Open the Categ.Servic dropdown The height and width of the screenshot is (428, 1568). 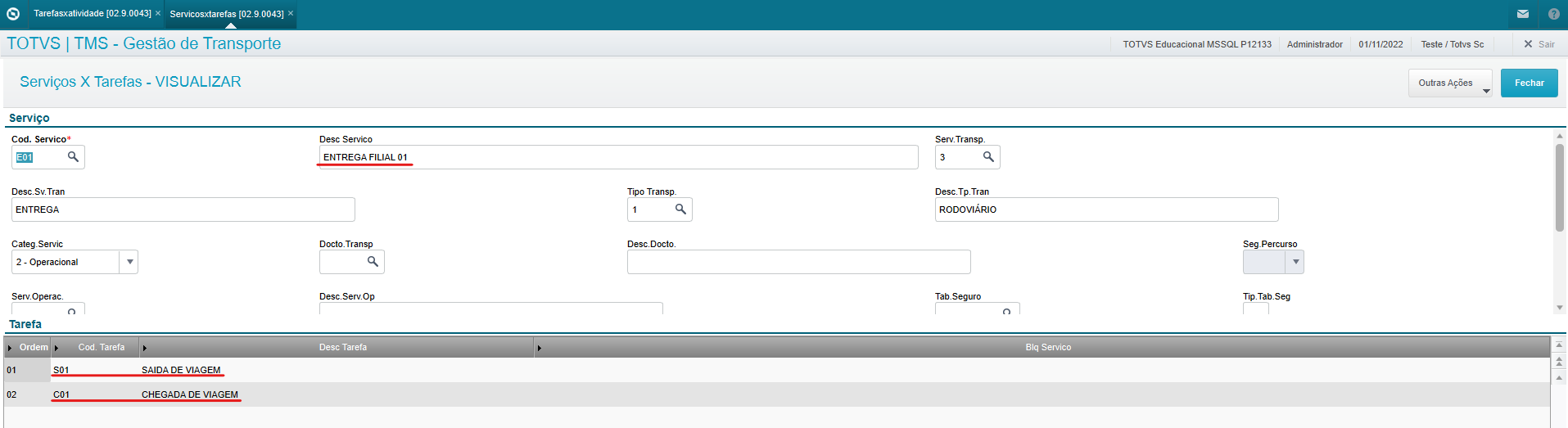pos(129,262)
